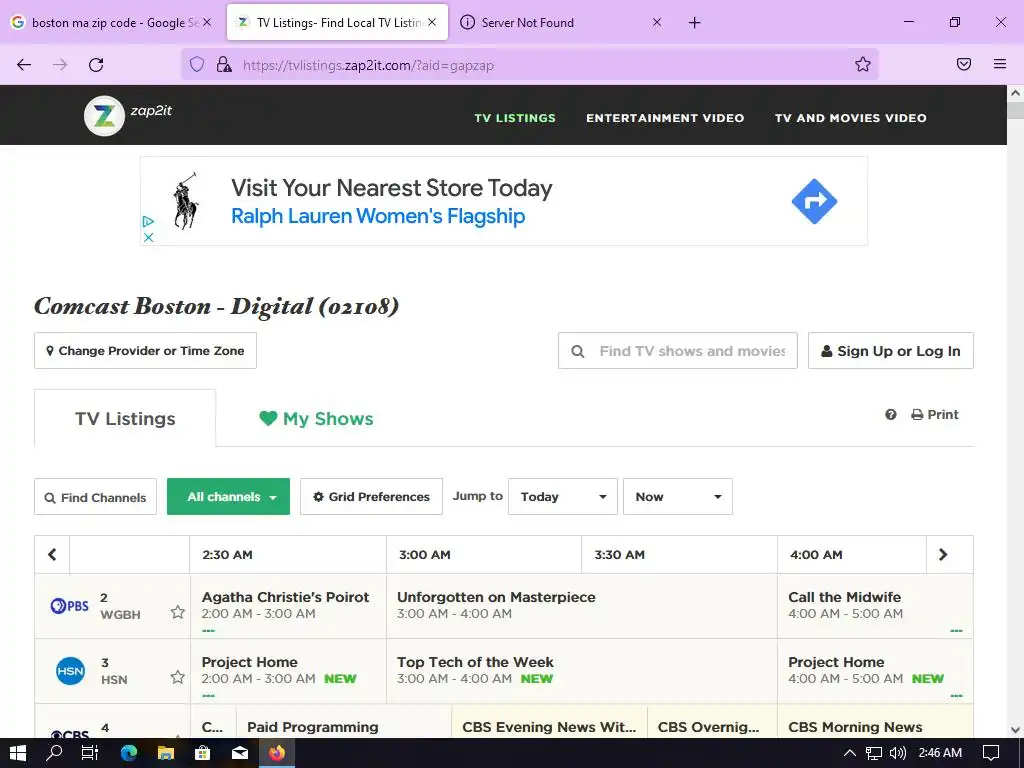Show later times with right chevron

(x=942, y=554)
